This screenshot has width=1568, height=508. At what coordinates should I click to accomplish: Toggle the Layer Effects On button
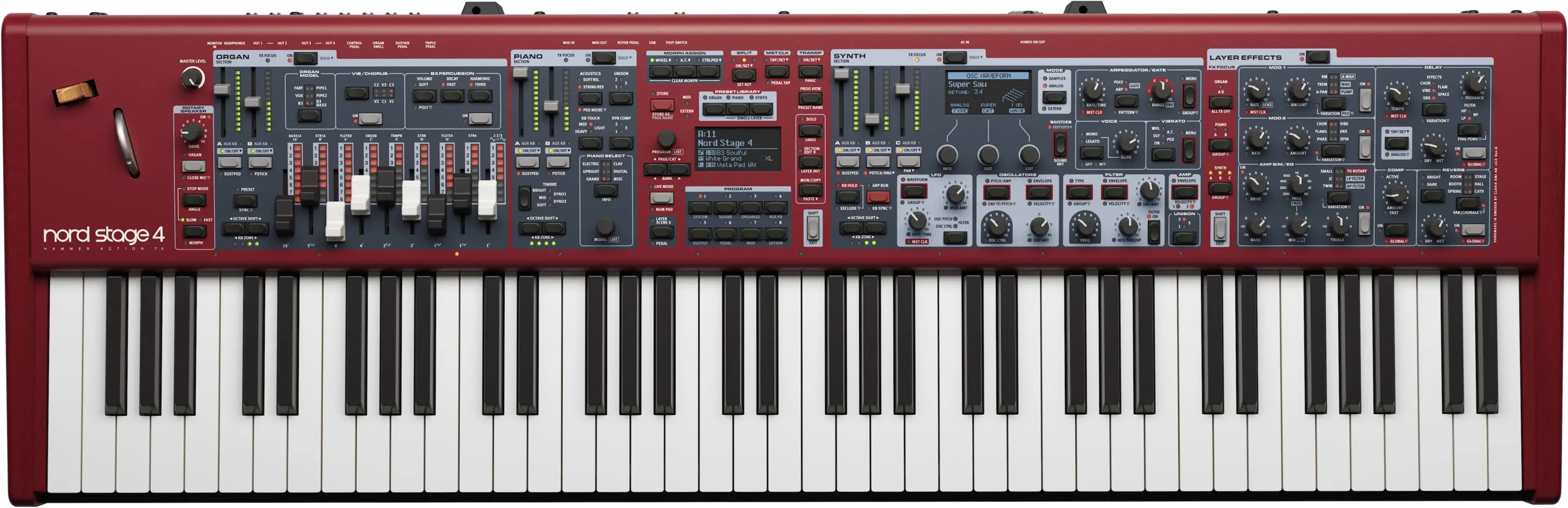pos(1317,56)
